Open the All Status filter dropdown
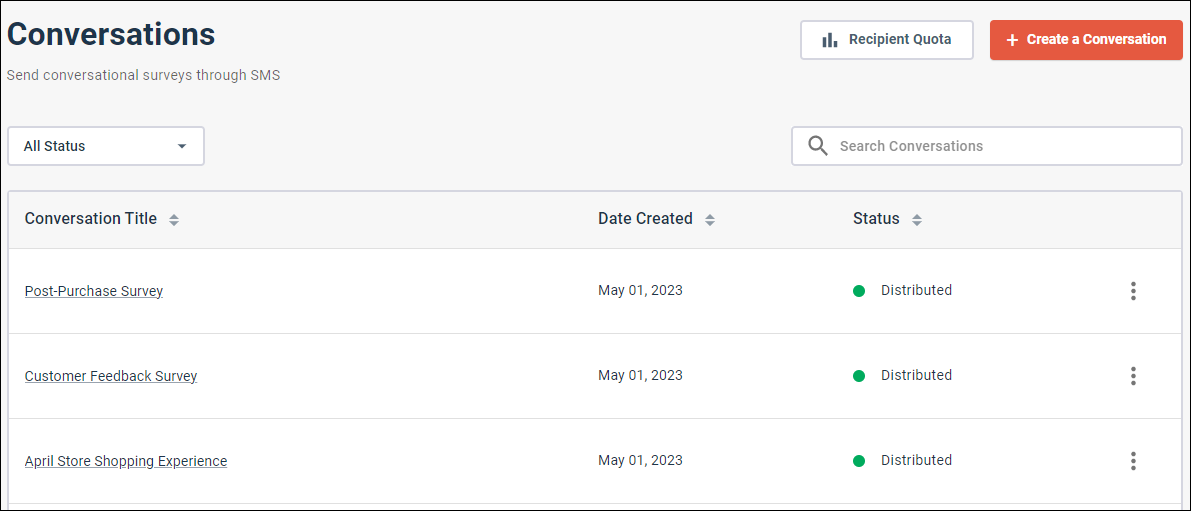The height and width of the screenshot is (511, 1191). pos(106,146)
